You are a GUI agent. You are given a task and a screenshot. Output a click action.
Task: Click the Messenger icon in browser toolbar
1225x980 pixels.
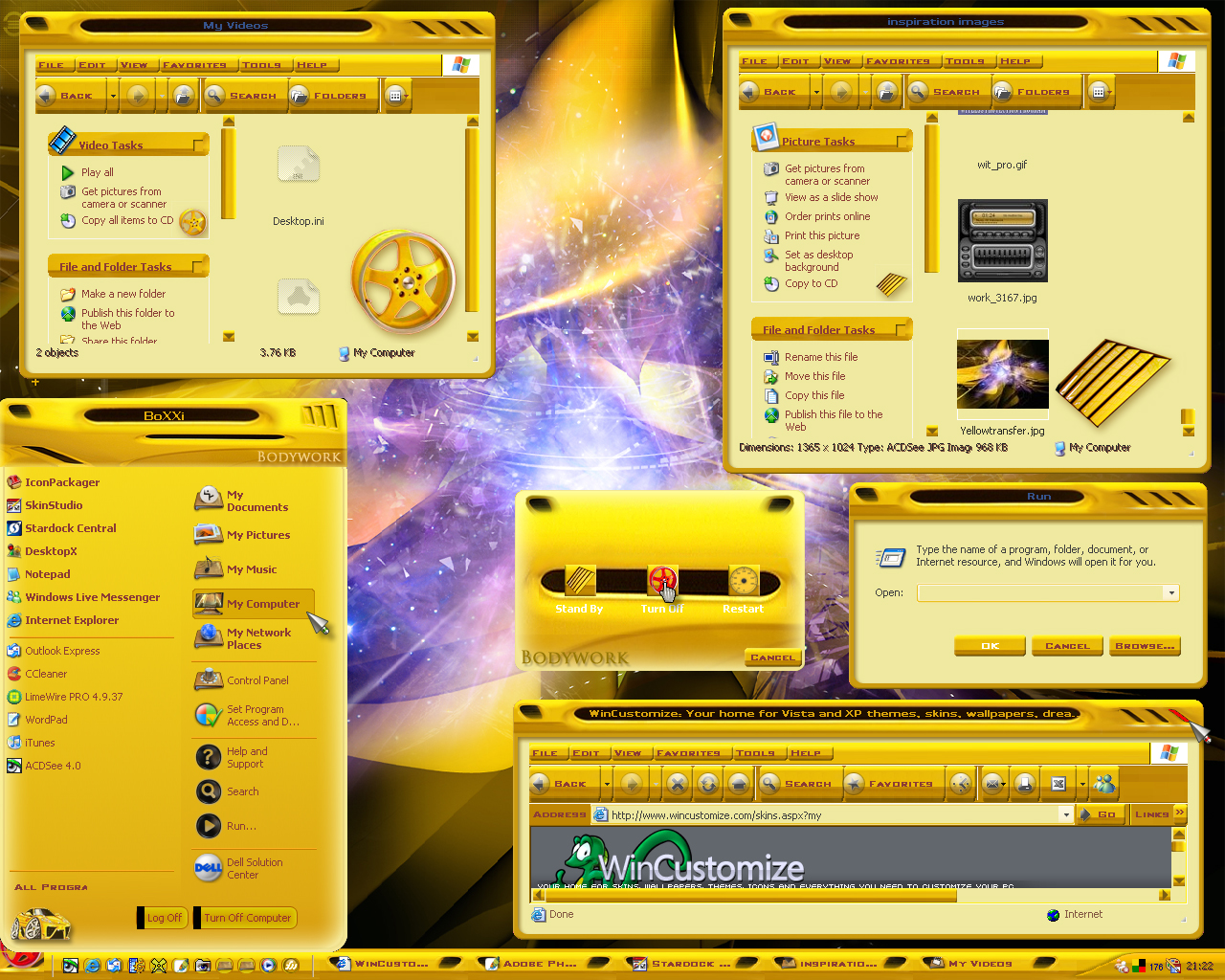click(1104, 784)
